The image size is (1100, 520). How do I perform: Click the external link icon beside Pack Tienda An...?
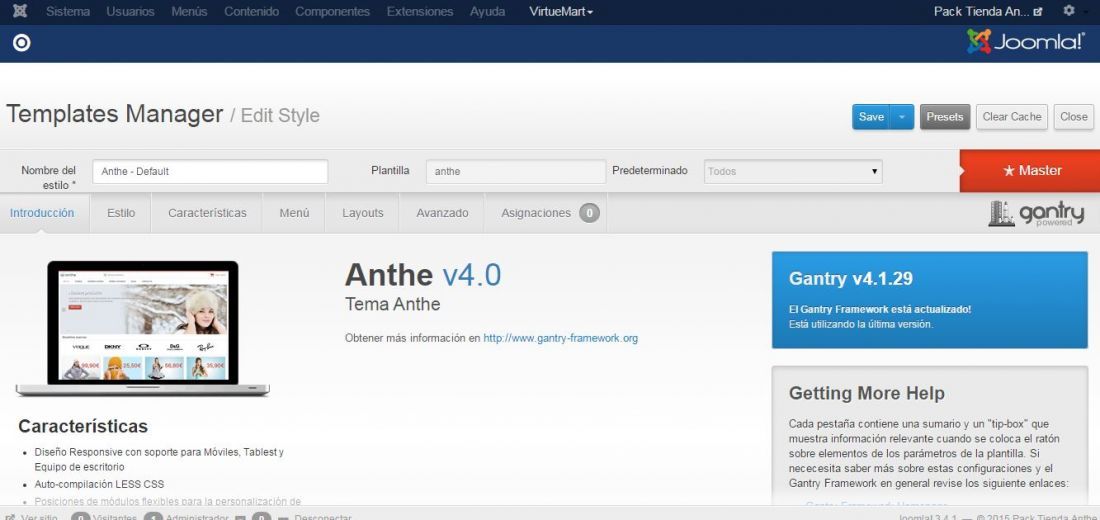(1038, 12)
